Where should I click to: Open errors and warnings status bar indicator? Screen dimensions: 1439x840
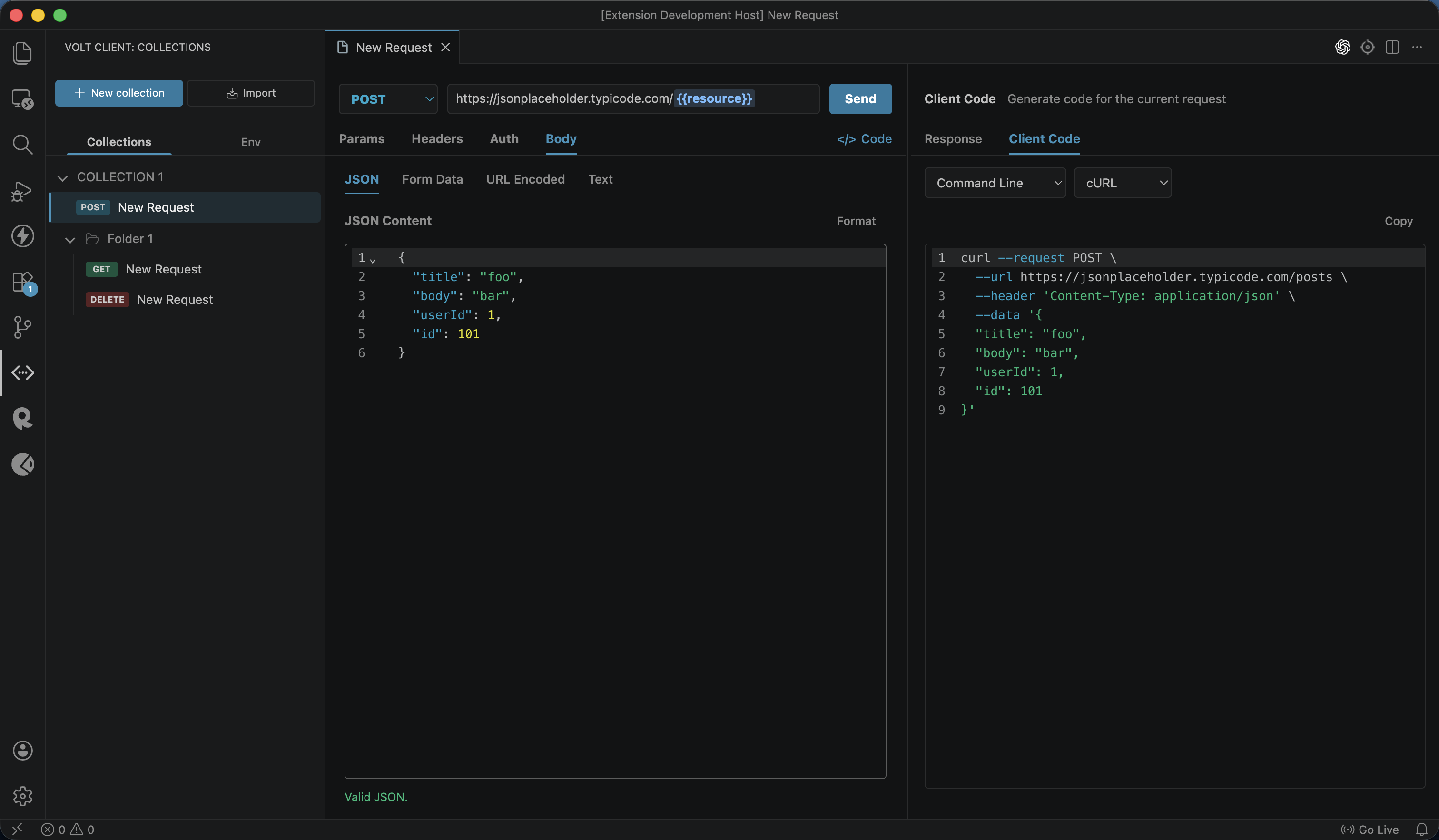68,829
